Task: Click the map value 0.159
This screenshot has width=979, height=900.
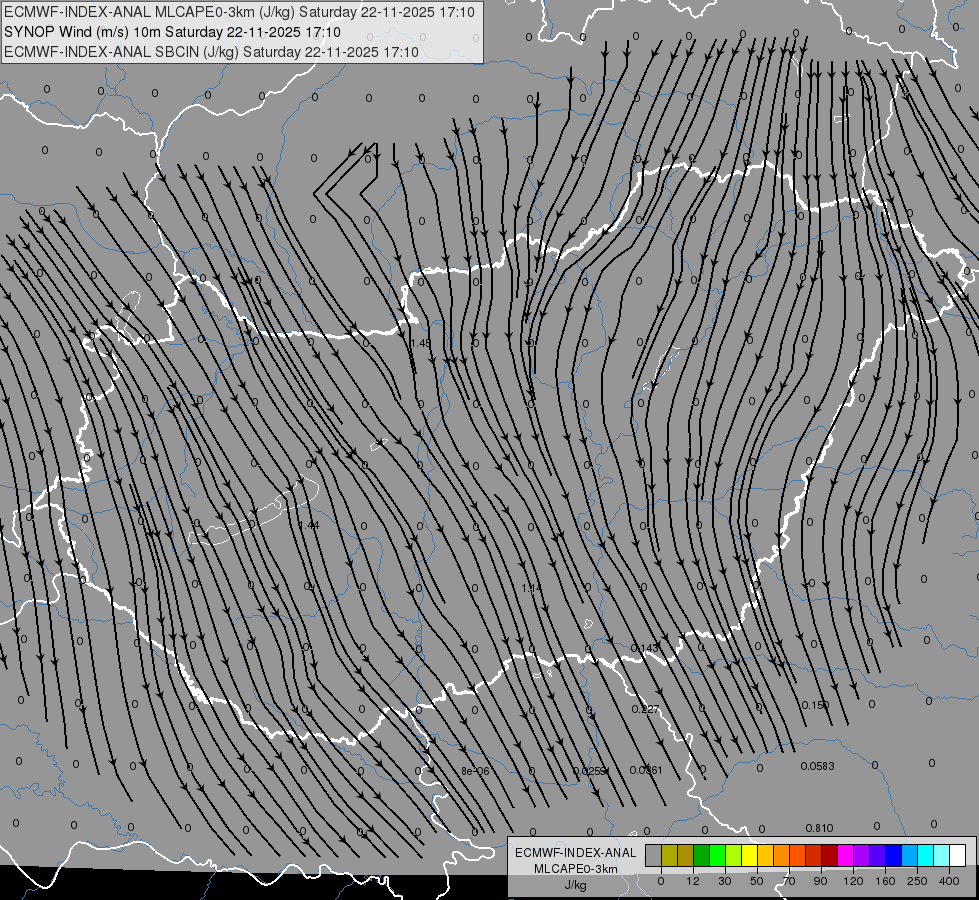Action: pos(815,705)
